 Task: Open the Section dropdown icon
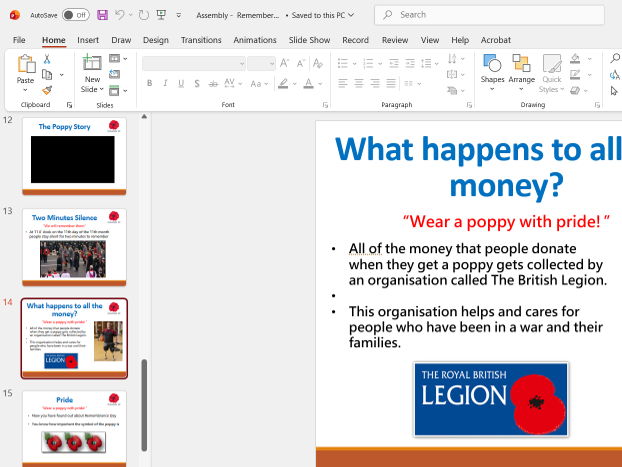[118, 90]
